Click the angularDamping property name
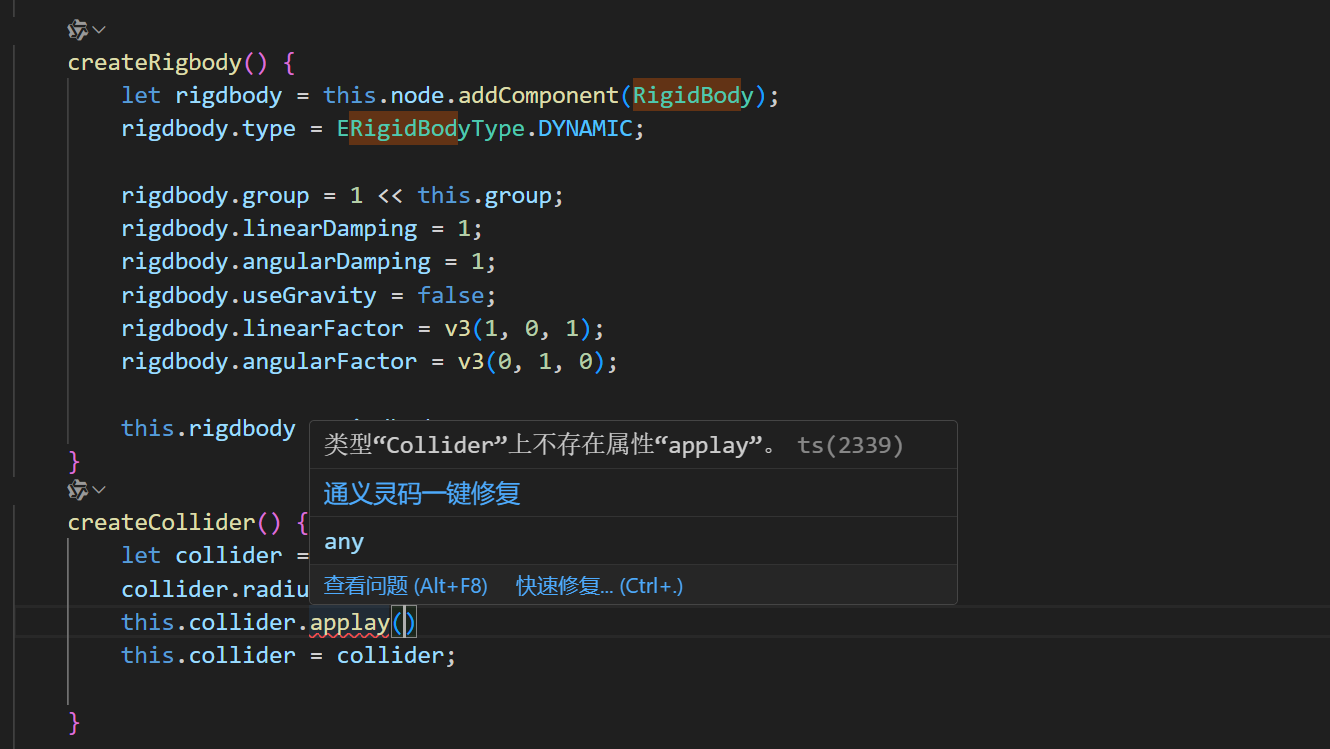The width and height of the screenshot is (1330, 749). [336, 262]
